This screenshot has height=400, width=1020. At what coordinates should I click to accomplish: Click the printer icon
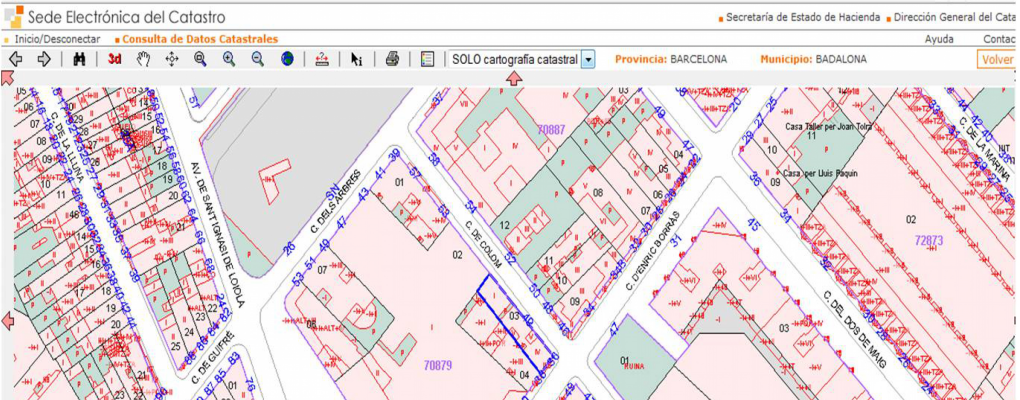point(393,59)
